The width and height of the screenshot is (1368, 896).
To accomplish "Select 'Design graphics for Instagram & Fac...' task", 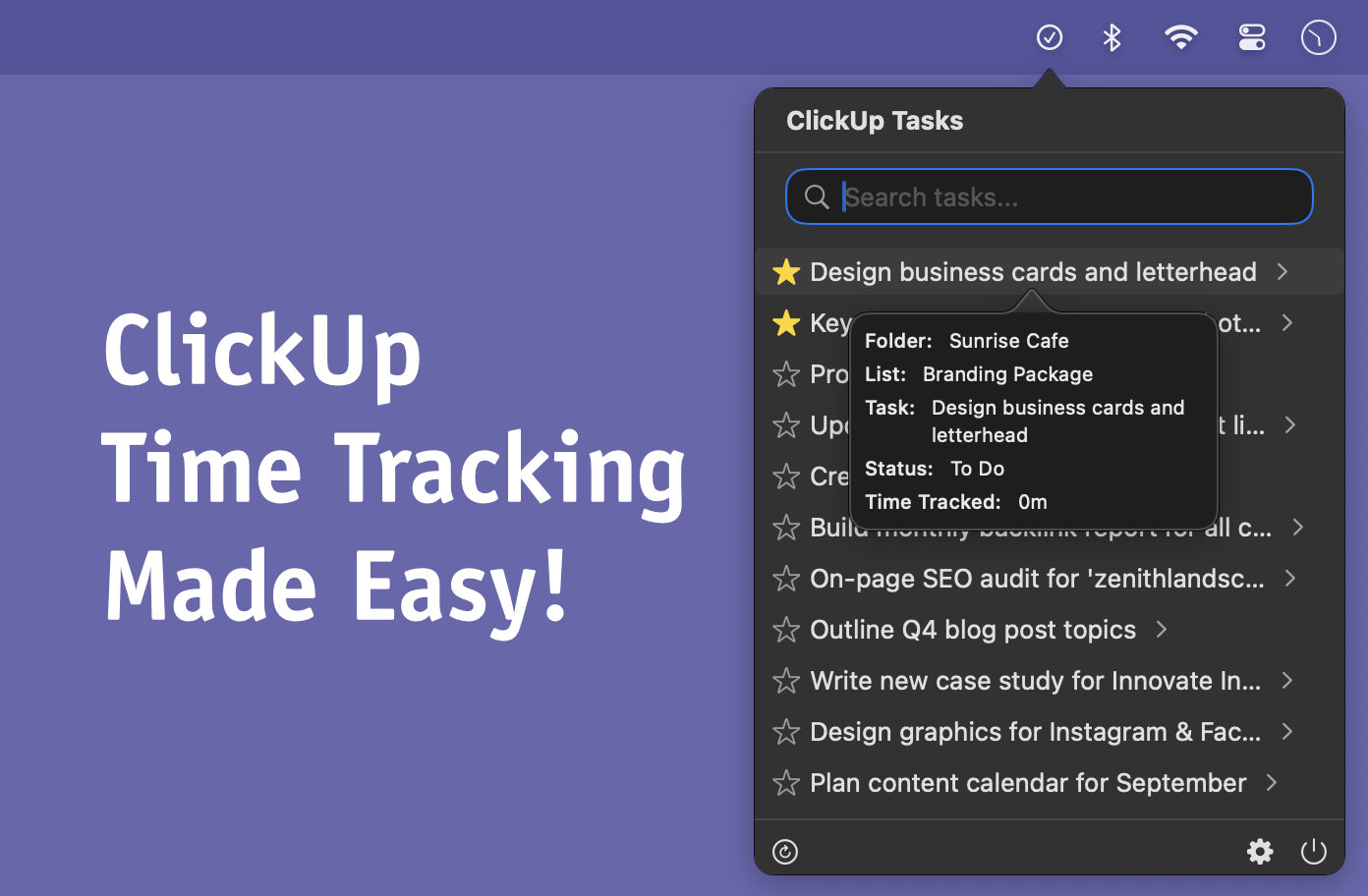I will pos(1035,732).
